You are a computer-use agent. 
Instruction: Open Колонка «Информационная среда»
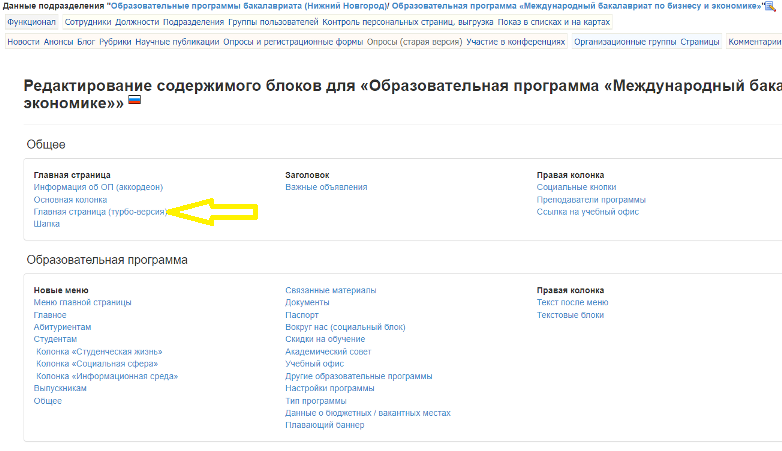point(107,377)
